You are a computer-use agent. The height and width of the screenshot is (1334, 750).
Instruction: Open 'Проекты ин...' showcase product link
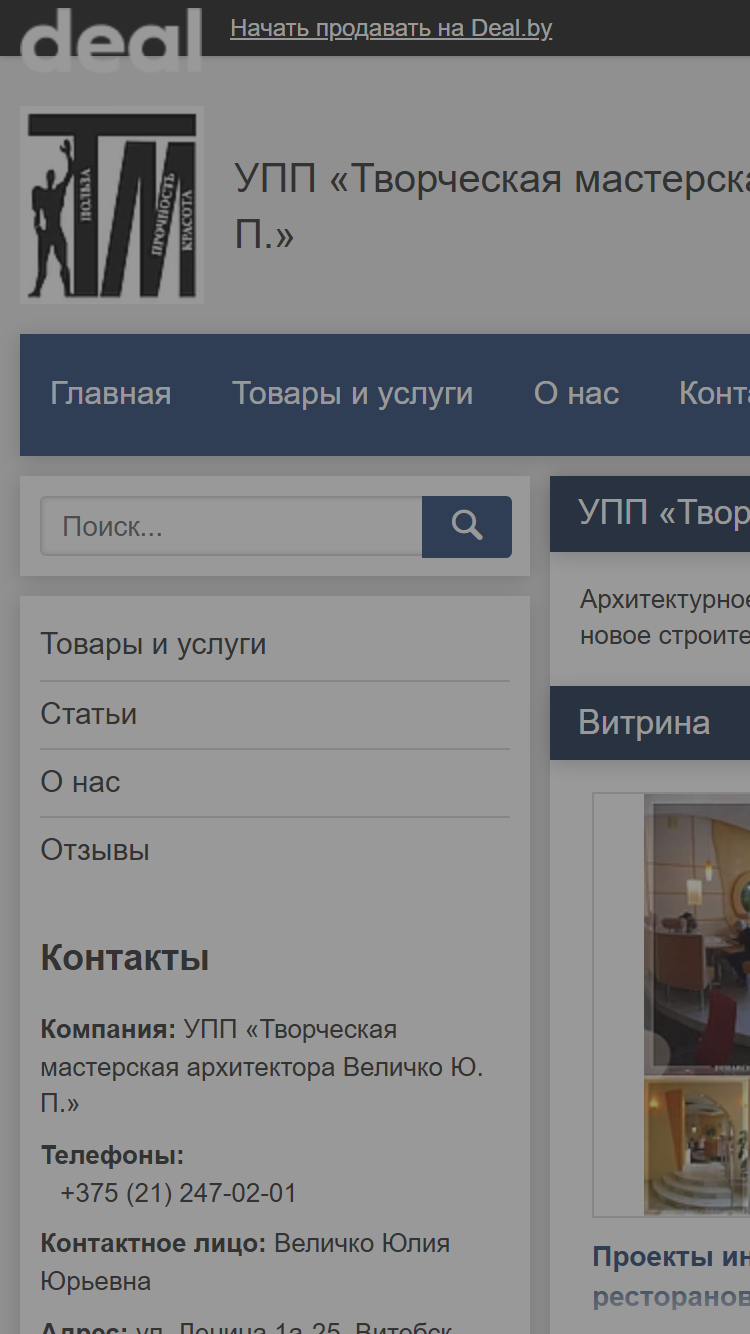[x=671, y=1276]
